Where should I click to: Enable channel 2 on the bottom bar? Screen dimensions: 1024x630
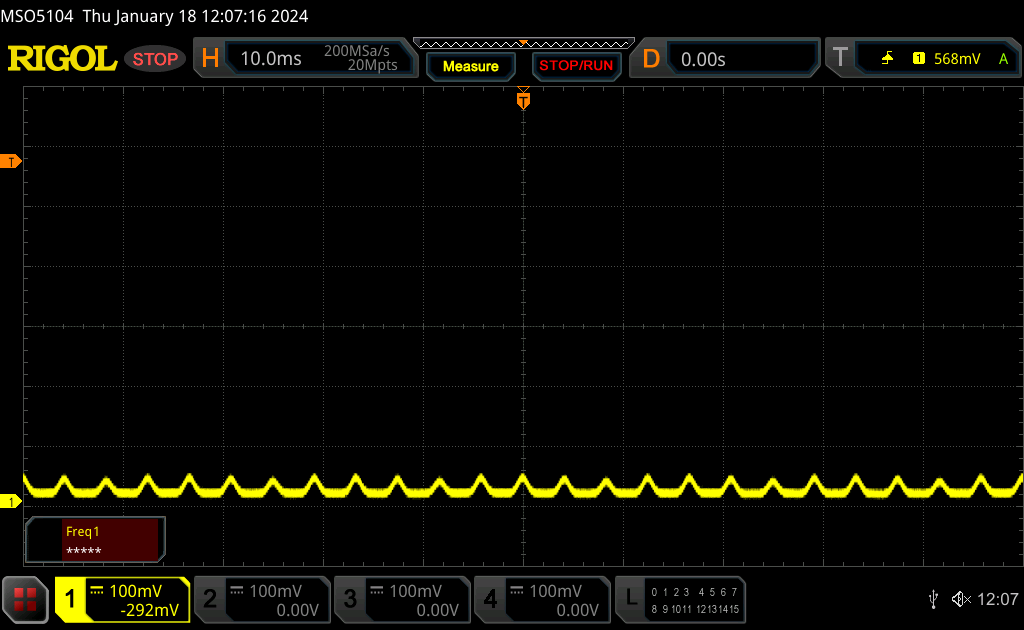tap(261, 599)
